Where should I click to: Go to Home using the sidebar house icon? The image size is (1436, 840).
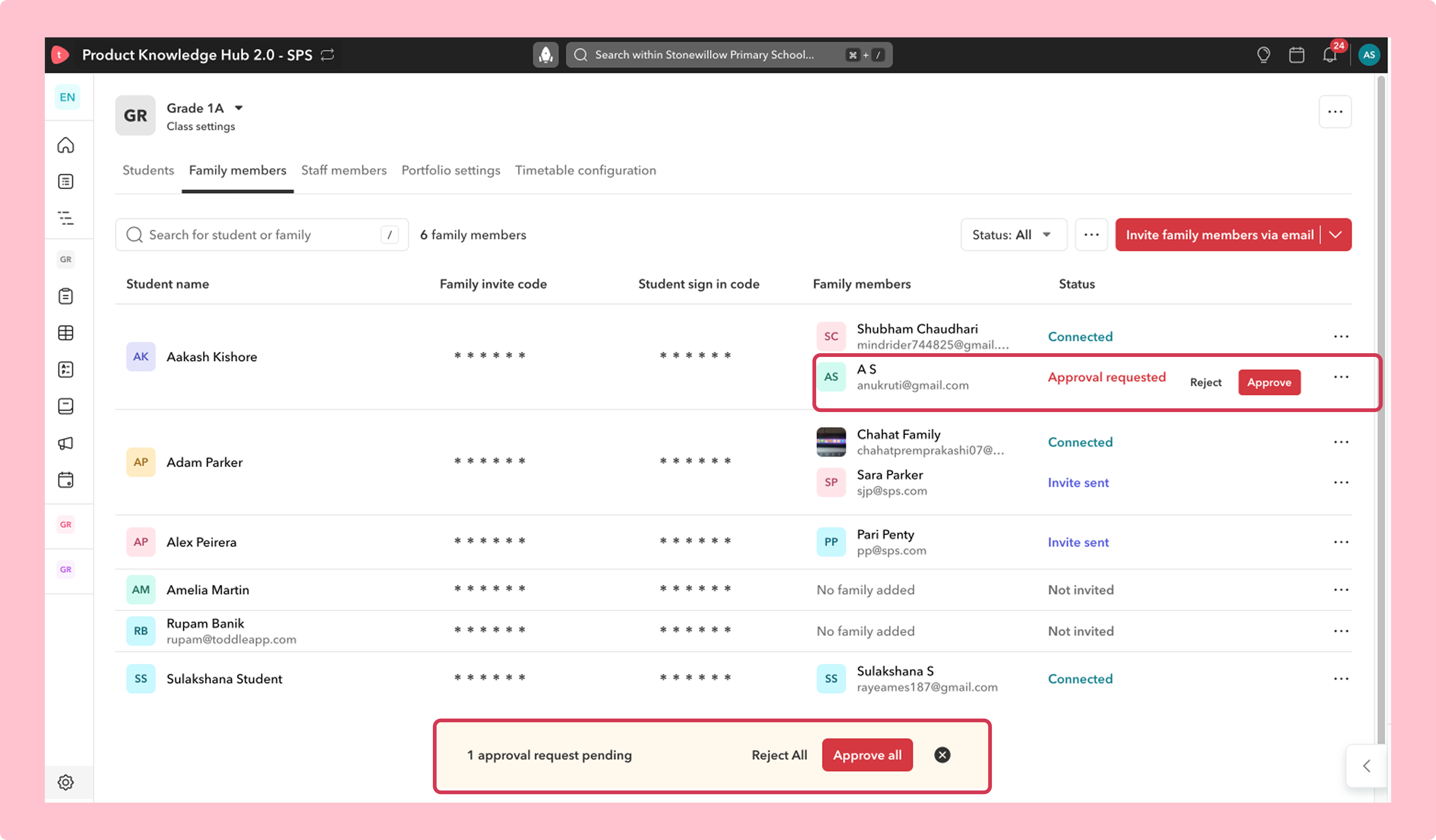click(65, 145)
